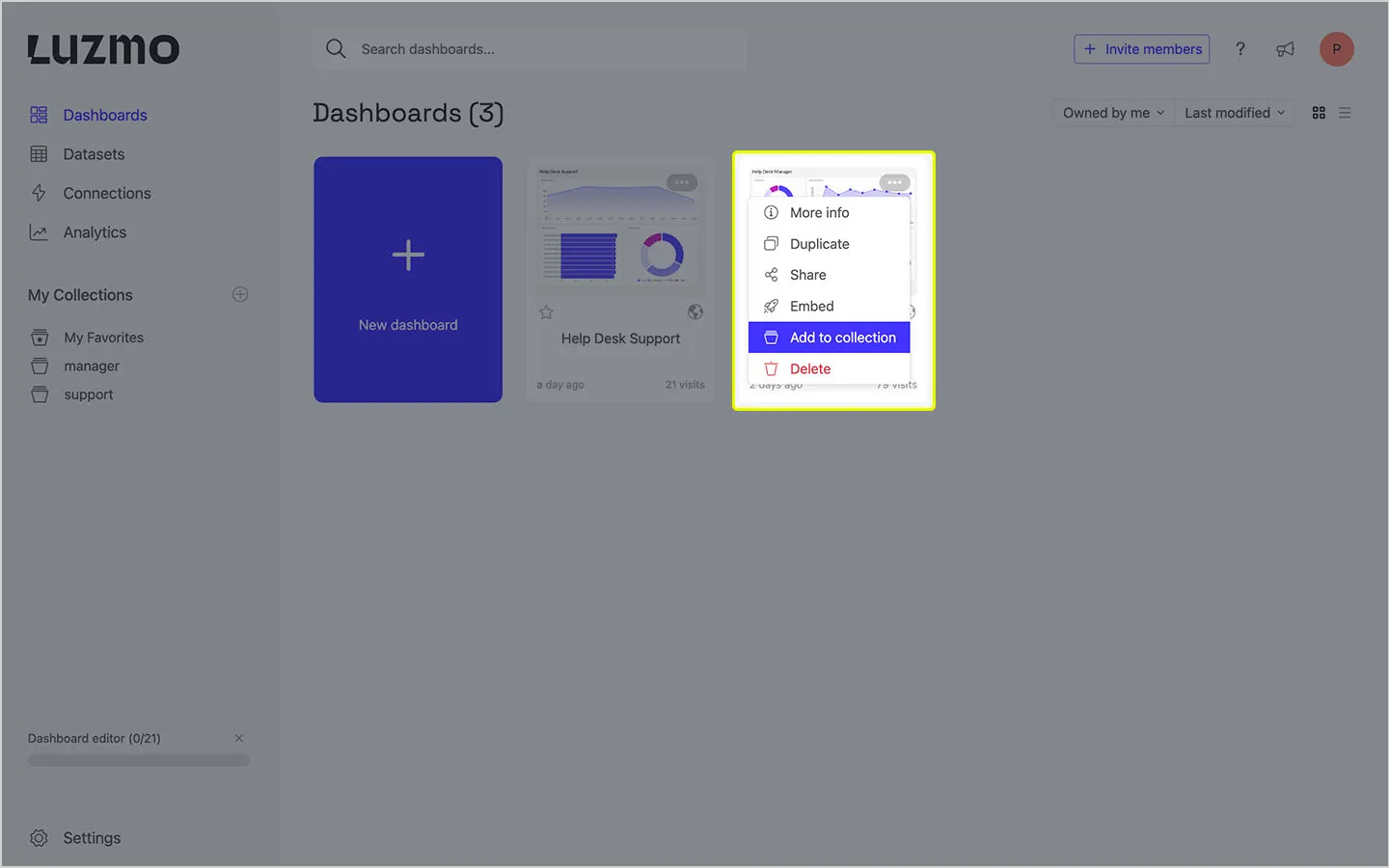This screenshot has height=868, width=1389.
Task: Click the Analytics chart icon
Action: (39, 232)
